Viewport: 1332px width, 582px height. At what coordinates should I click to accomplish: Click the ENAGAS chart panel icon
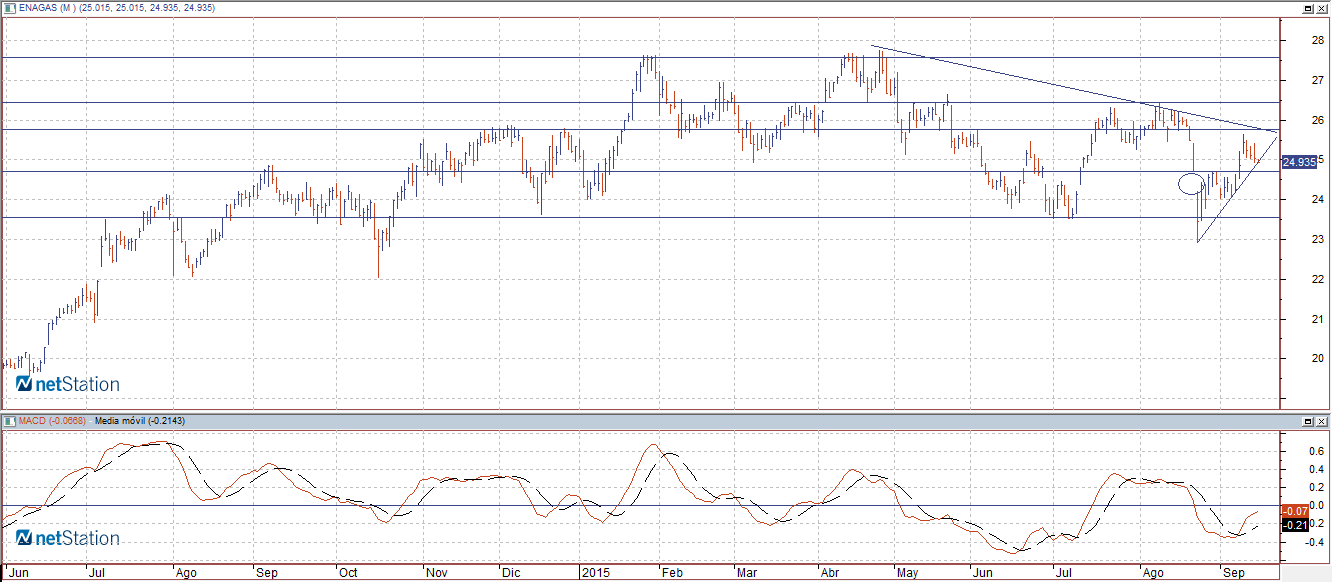tap(9, 7)
